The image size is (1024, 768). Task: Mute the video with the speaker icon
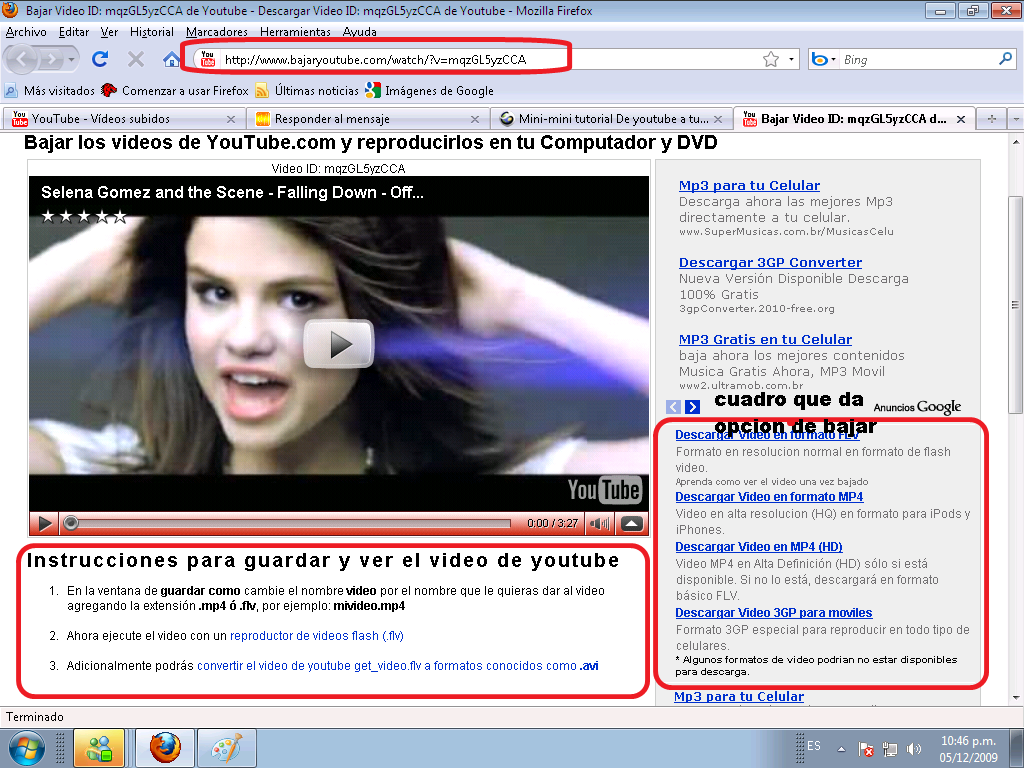pyautogui.click(x=600, y=523)
